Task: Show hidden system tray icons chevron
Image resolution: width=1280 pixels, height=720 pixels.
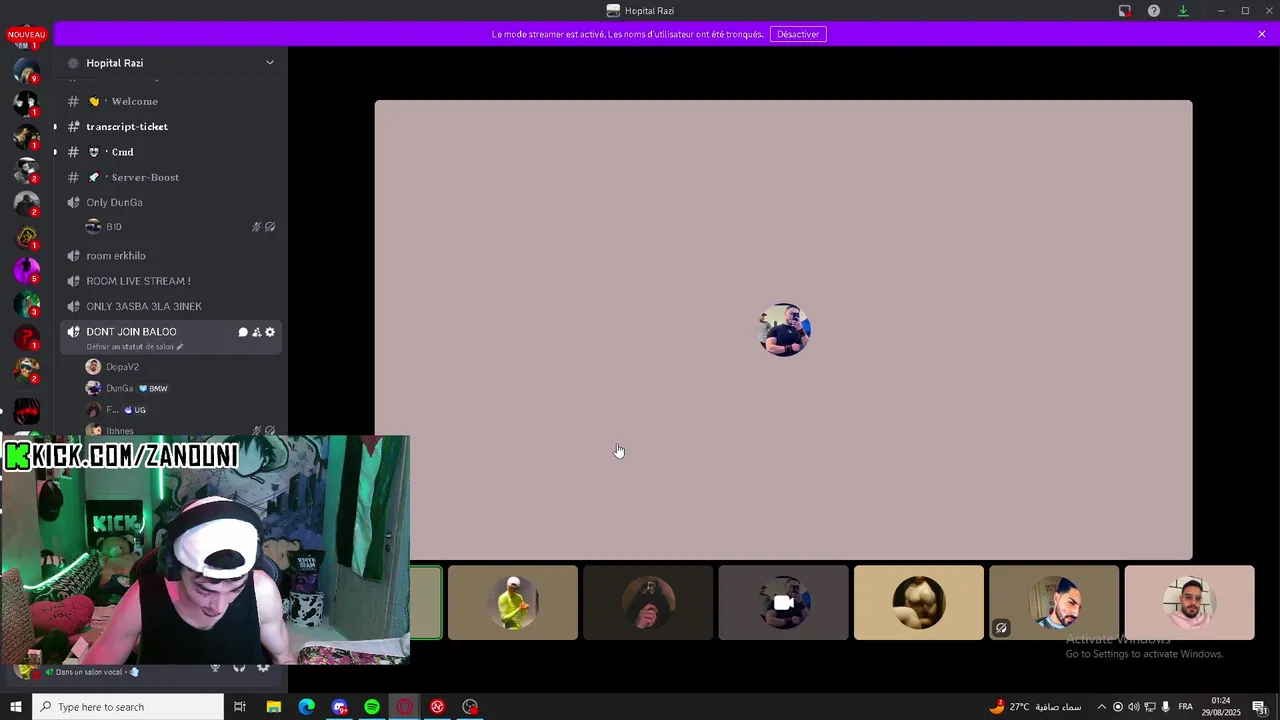Action: 1101,707
